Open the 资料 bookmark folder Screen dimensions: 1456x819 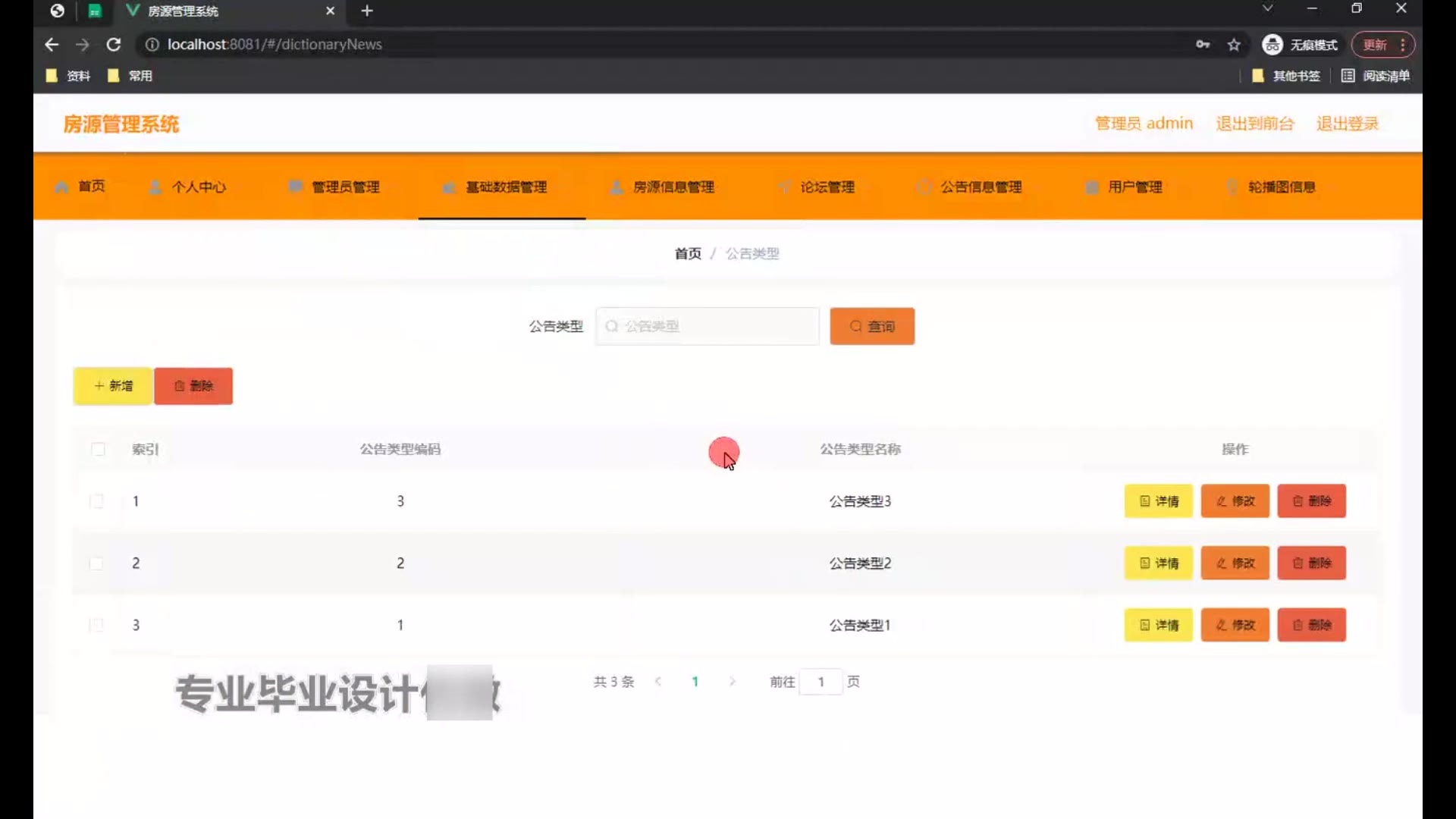pyautogui.click(x=68, y=76)
